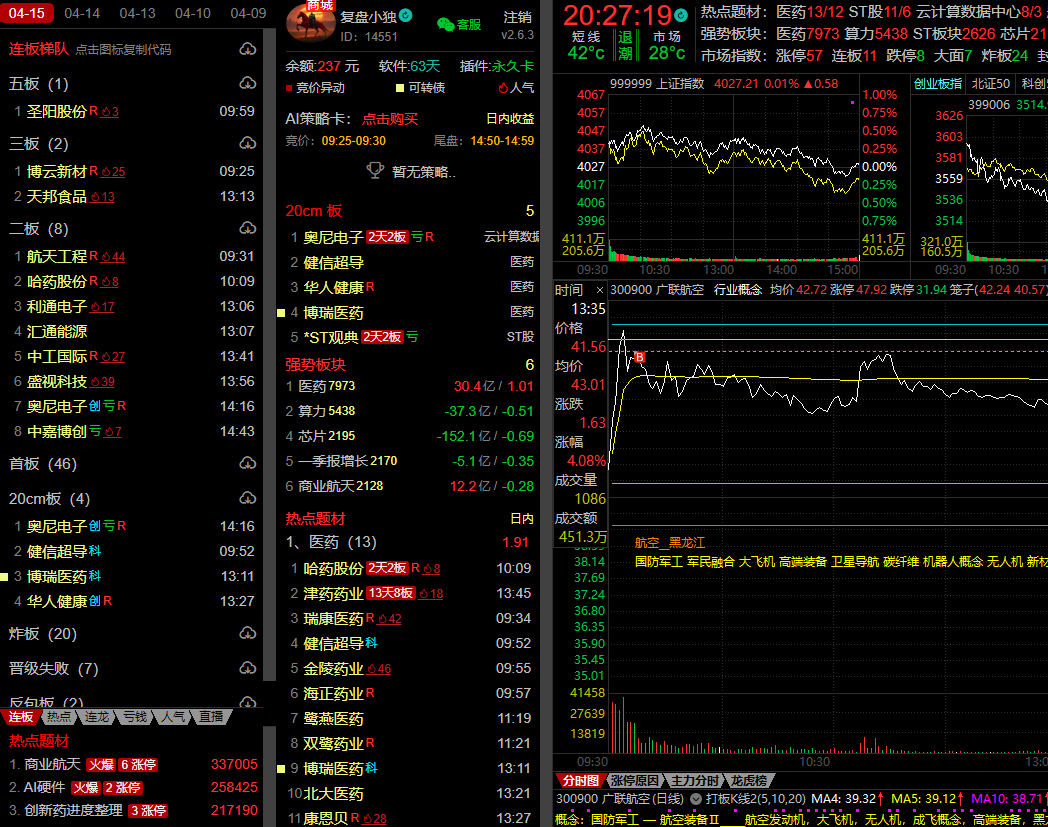Click the cloud copy icon beside 炸板 (20)

[x=248, y=634]
